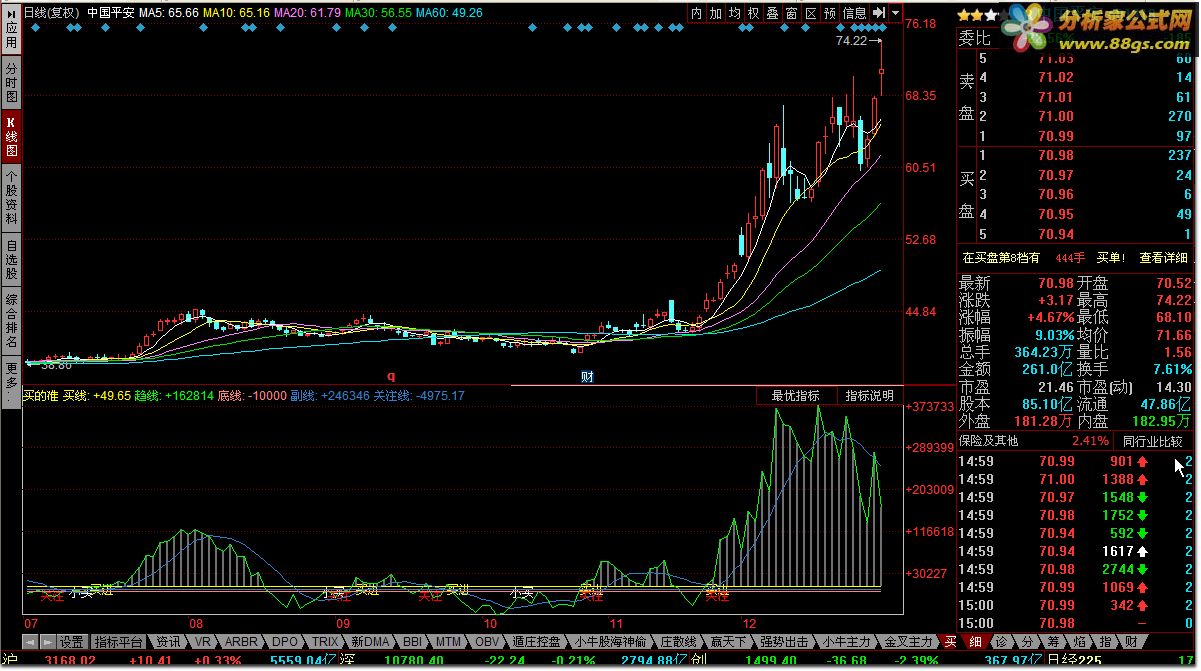This screenshot has height=671, width=1201.
Task: Click the scroll-left arrow in indicator tabs
Action: pyautogui.click(x=30, y=642)
